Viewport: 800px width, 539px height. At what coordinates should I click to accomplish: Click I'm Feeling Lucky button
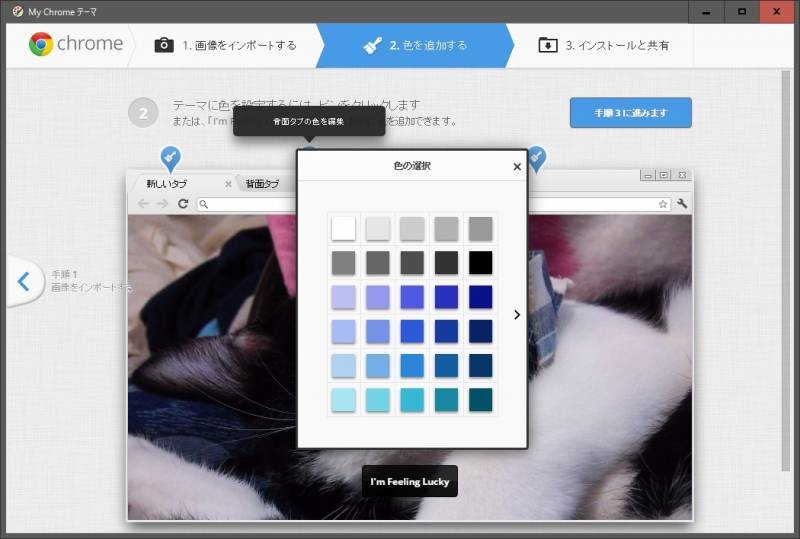point(410,481)
